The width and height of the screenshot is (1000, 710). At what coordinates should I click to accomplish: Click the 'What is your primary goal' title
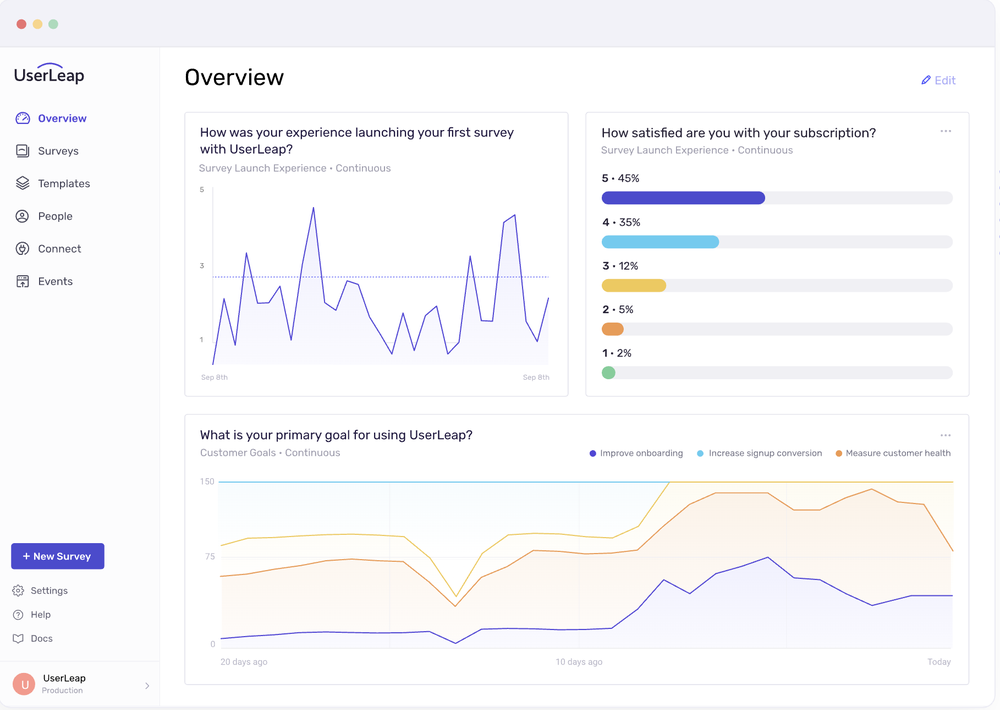click(x=336, y=435)
